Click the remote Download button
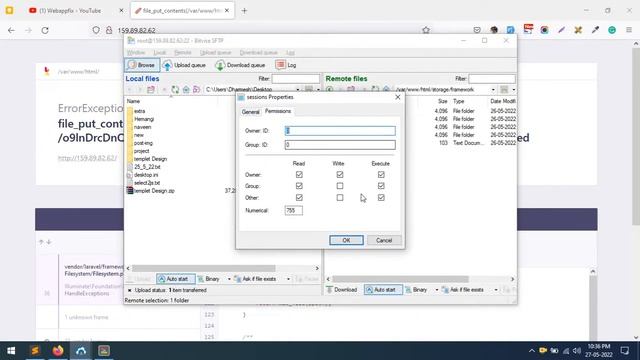 pos(342,289)
